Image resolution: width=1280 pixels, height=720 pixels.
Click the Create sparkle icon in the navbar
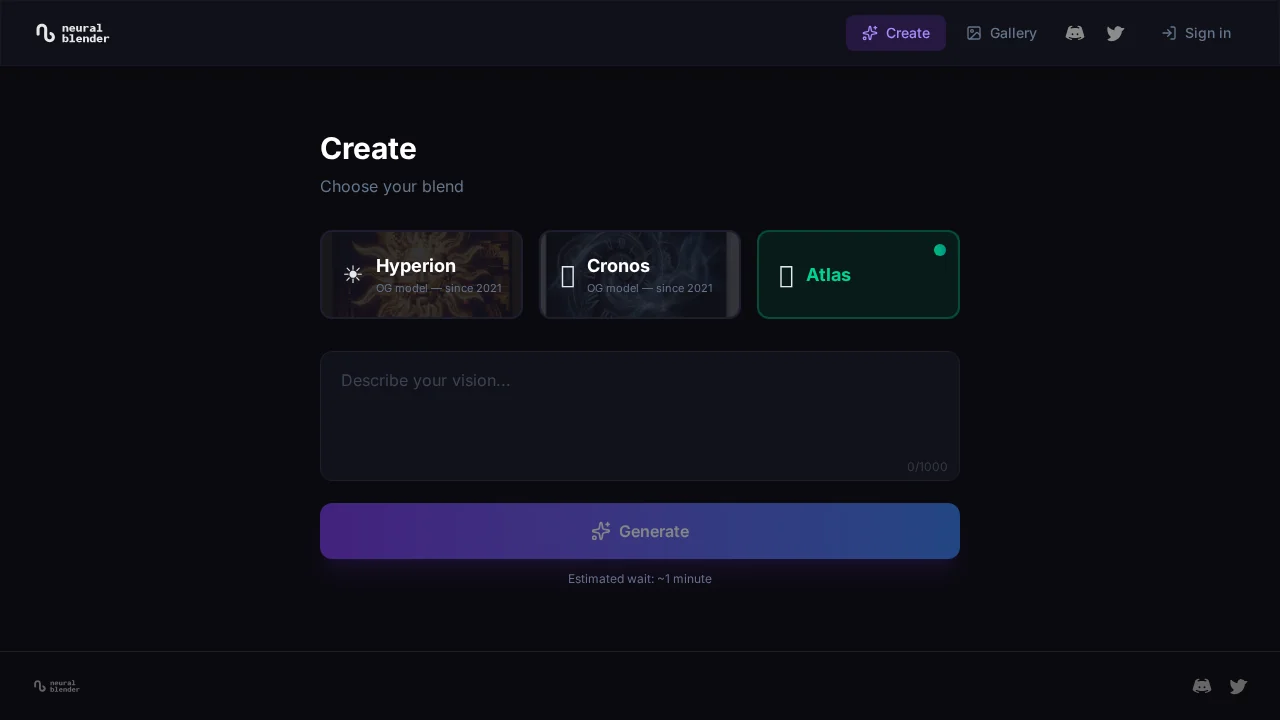click(870, 33)
